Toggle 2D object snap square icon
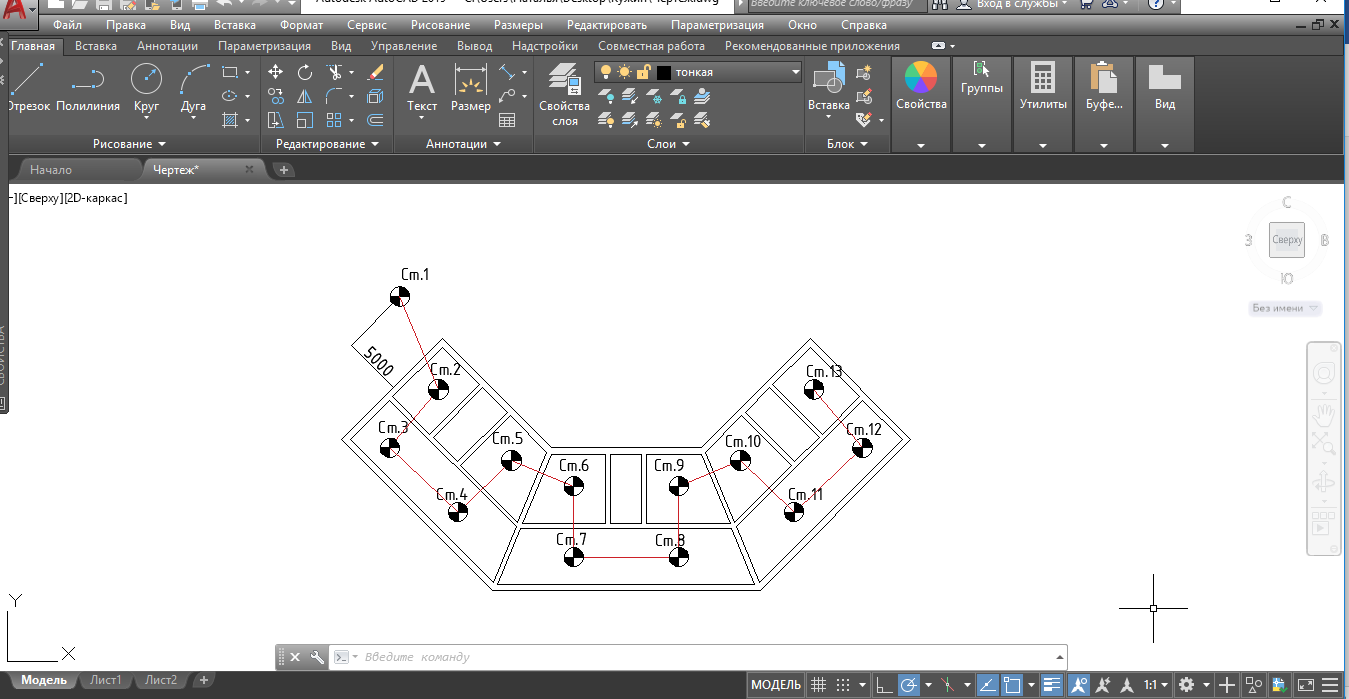 click(1011, 685)
